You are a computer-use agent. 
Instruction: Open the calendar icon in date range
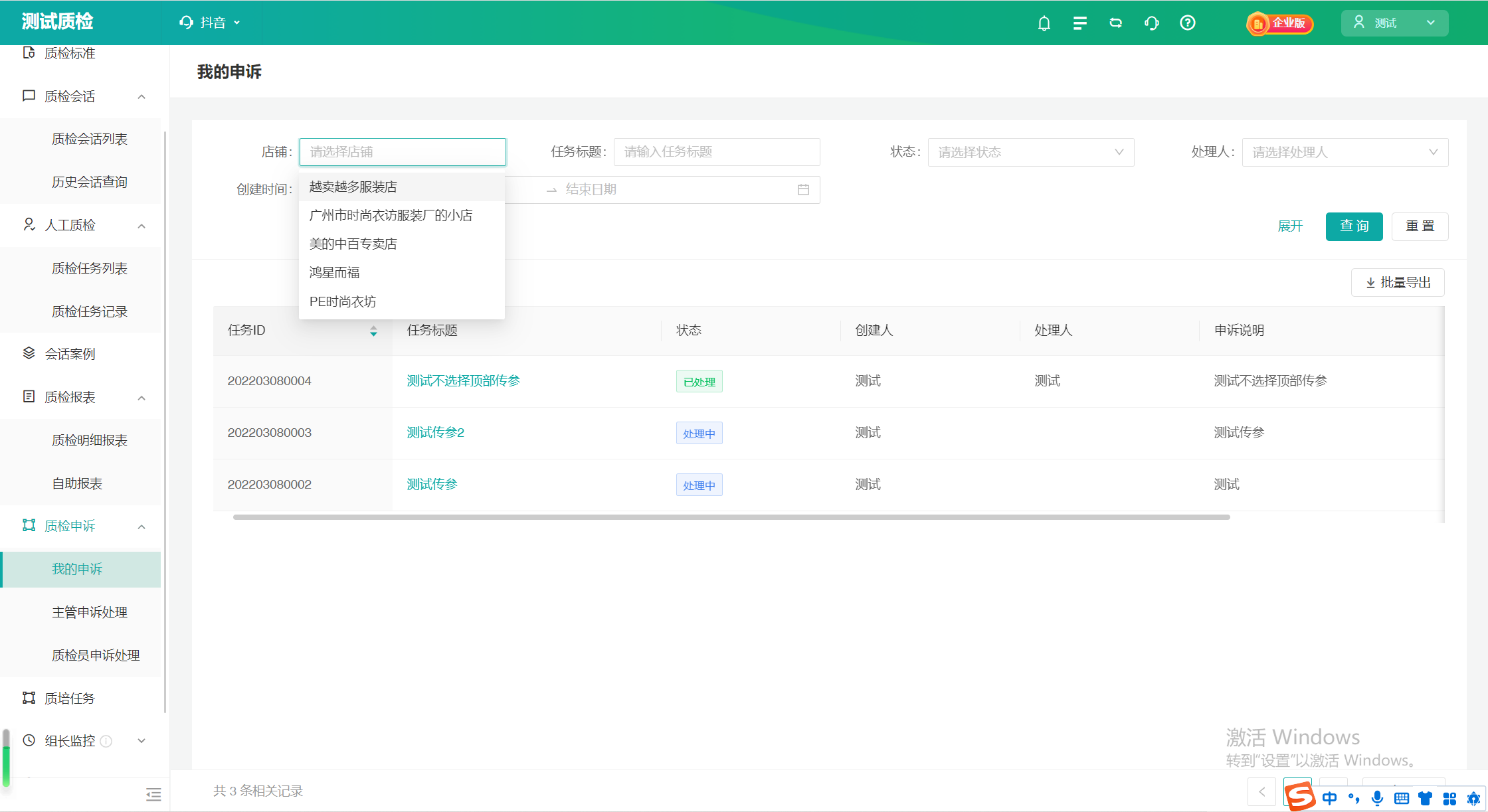(x=803, y=190)
